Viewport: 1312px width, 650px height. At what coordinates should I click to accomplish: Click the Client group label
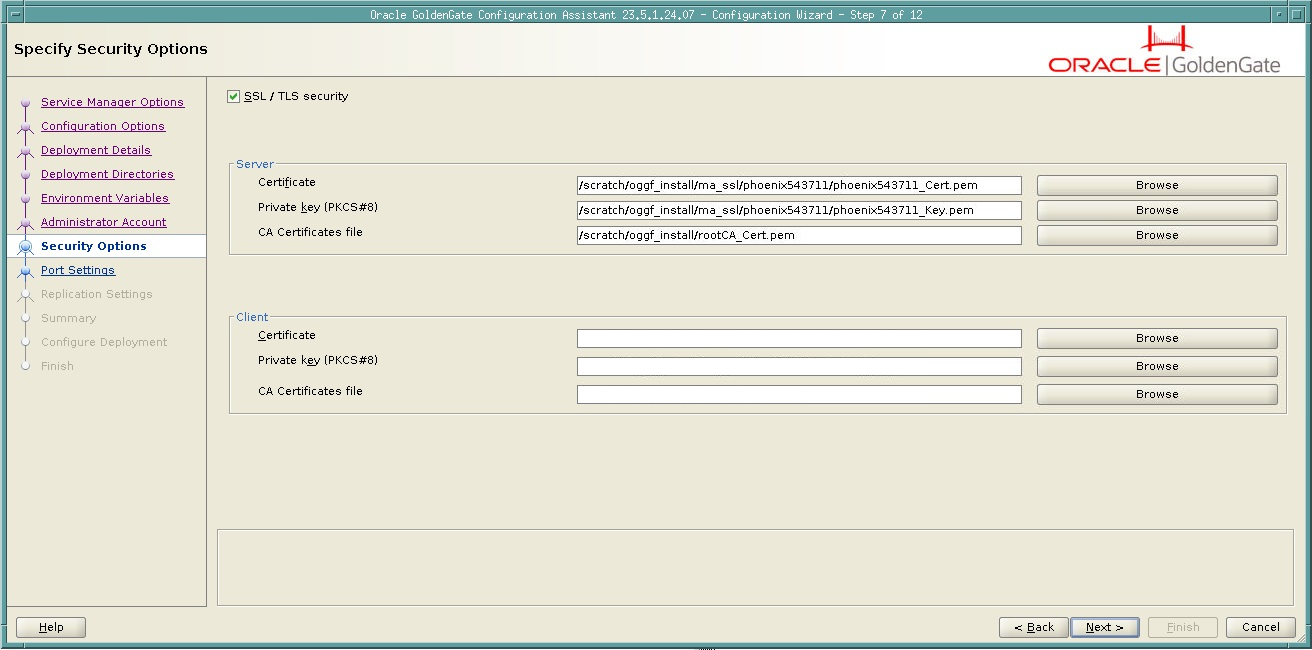click(x=252, y=317)
